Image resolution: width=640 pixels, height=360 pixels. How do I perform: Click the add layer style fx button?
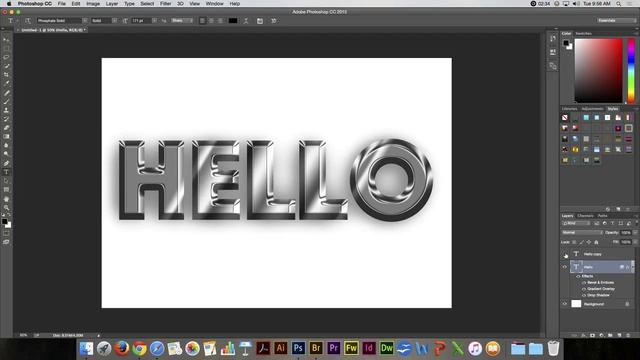pos(583,335)
